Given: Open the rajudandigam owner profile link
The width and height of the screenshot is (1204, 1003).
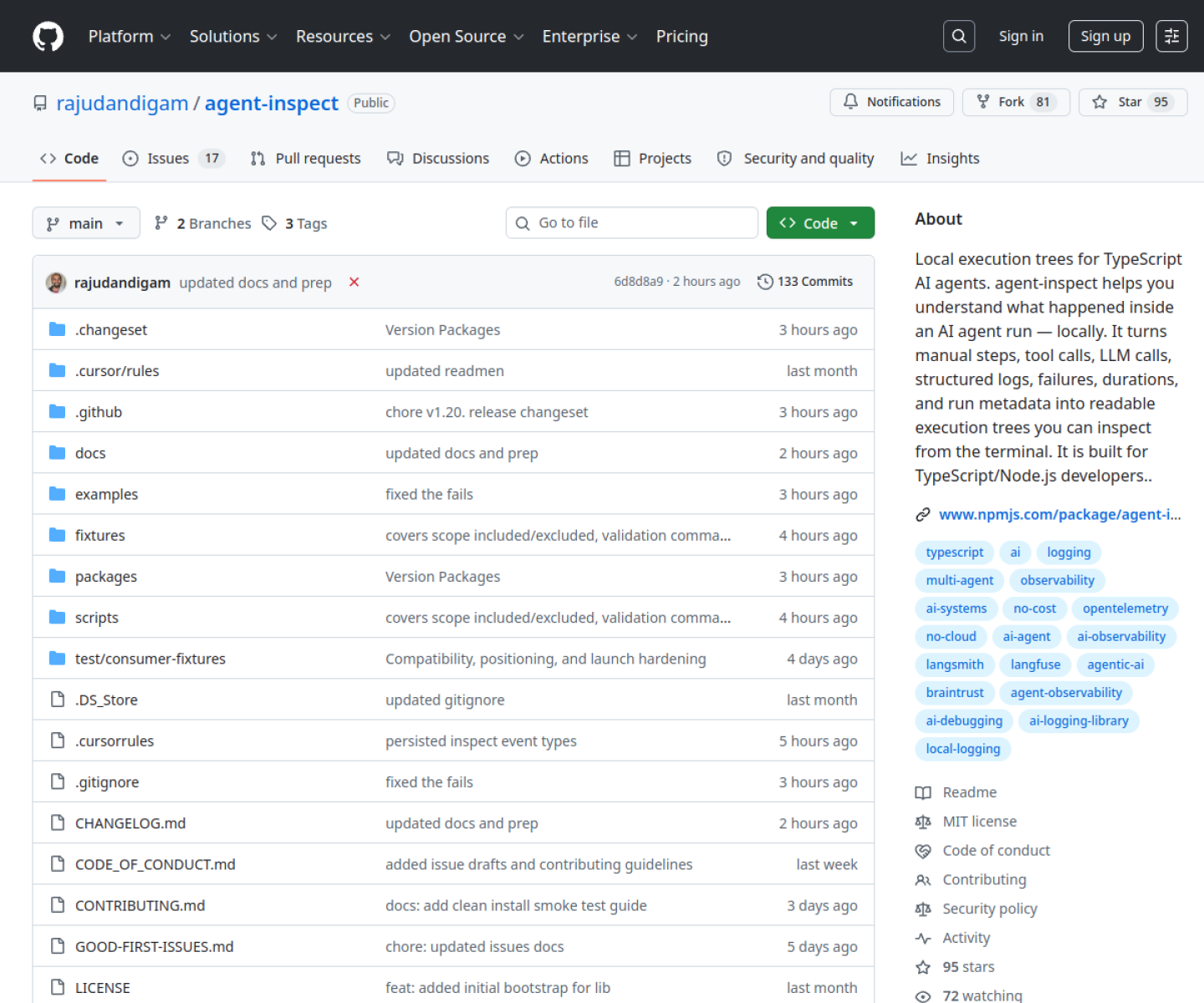Looking at the screenshot, I should pyautogui.click(x=122, y=103).
